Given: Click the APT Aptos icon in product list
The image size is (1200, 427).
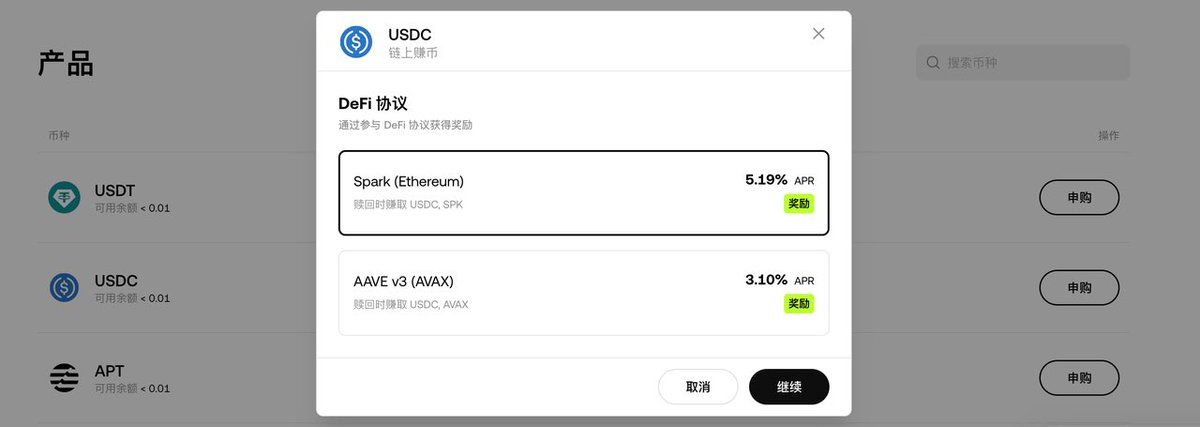Looking at the screenshot, I should [64, 378].
